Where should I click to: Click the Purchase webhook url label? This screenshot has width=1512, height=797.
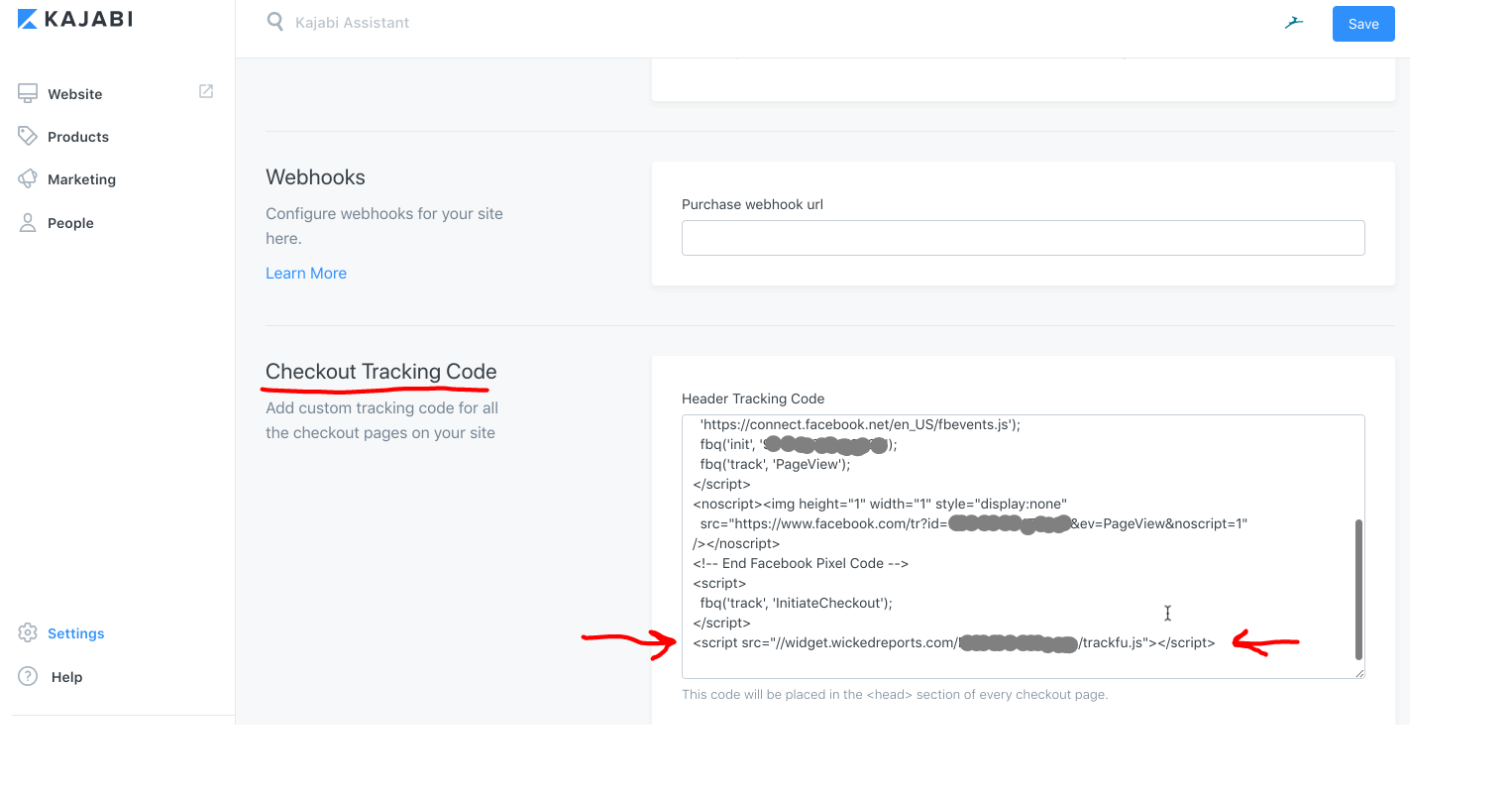tap(752, 204)
